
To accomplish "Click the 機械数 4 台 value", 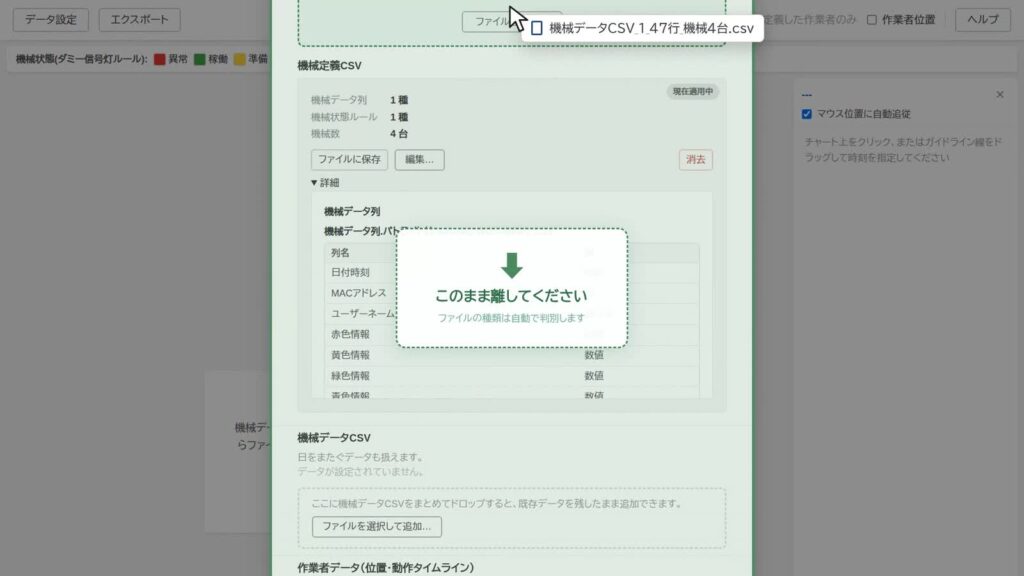I will click(399, 134).
